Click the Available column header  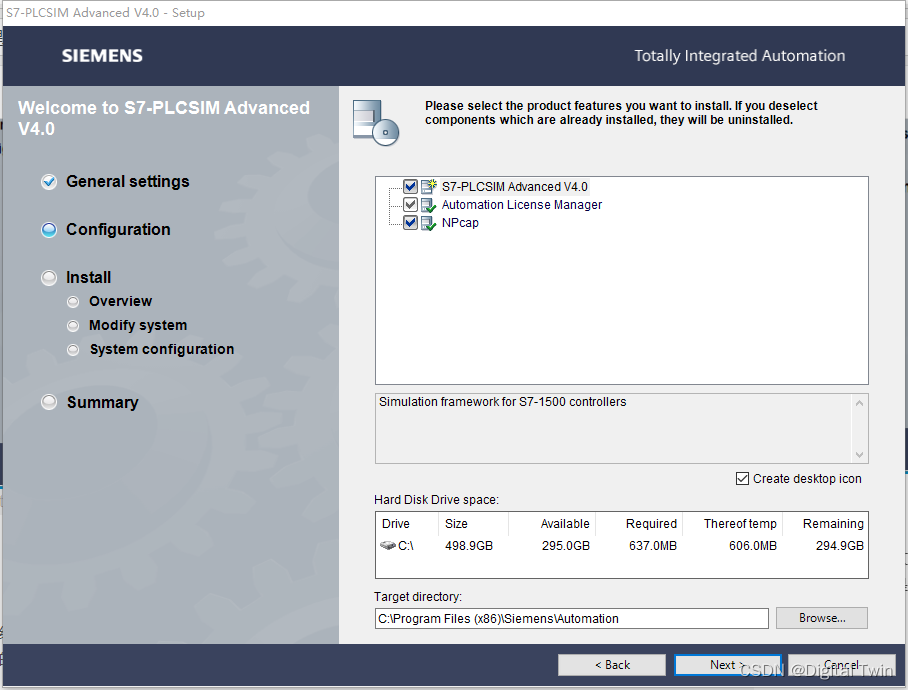(x=565, y=524)
